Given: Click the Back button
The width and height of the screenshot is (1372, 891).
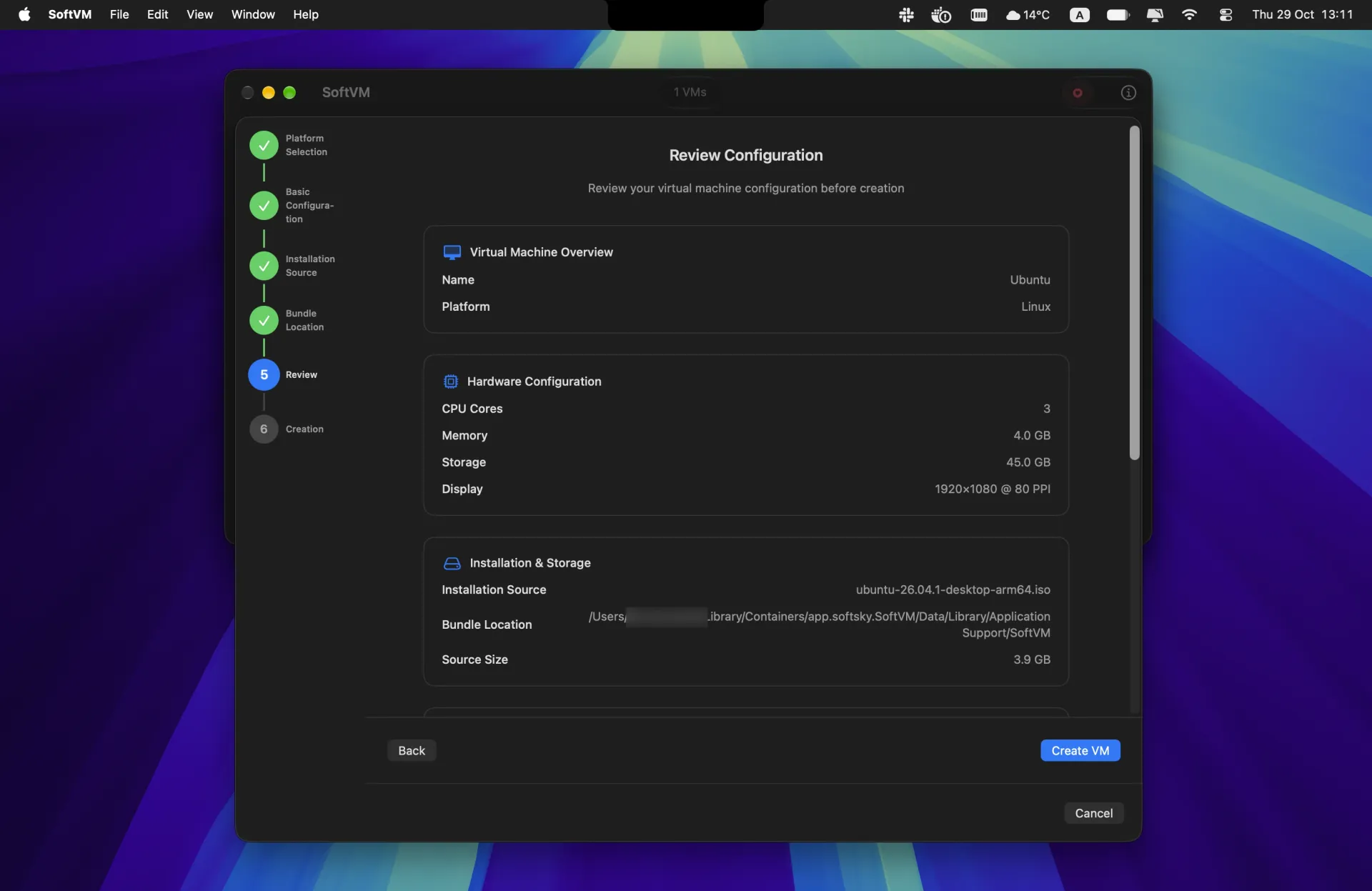Looking at the screenshot, I should [x=412, y=750].
